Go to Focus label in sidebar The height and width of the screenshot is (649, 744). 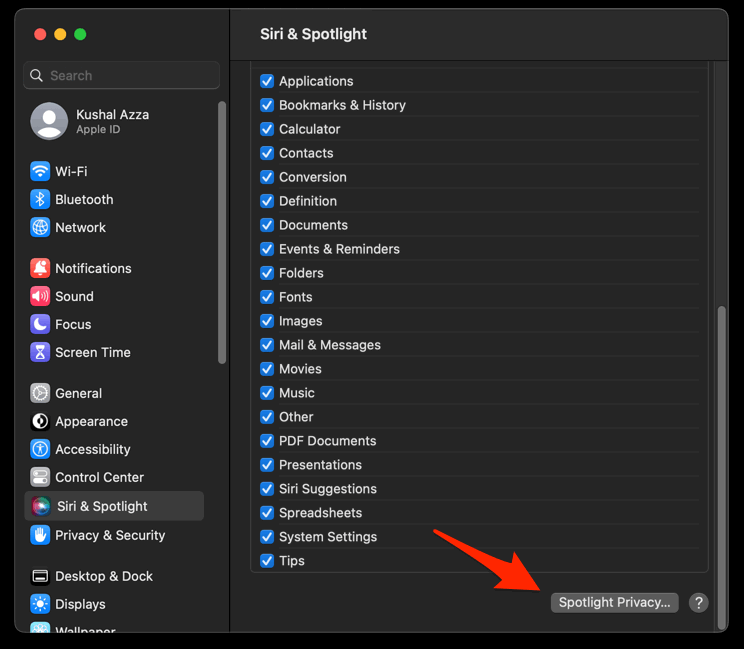[73, 324]
